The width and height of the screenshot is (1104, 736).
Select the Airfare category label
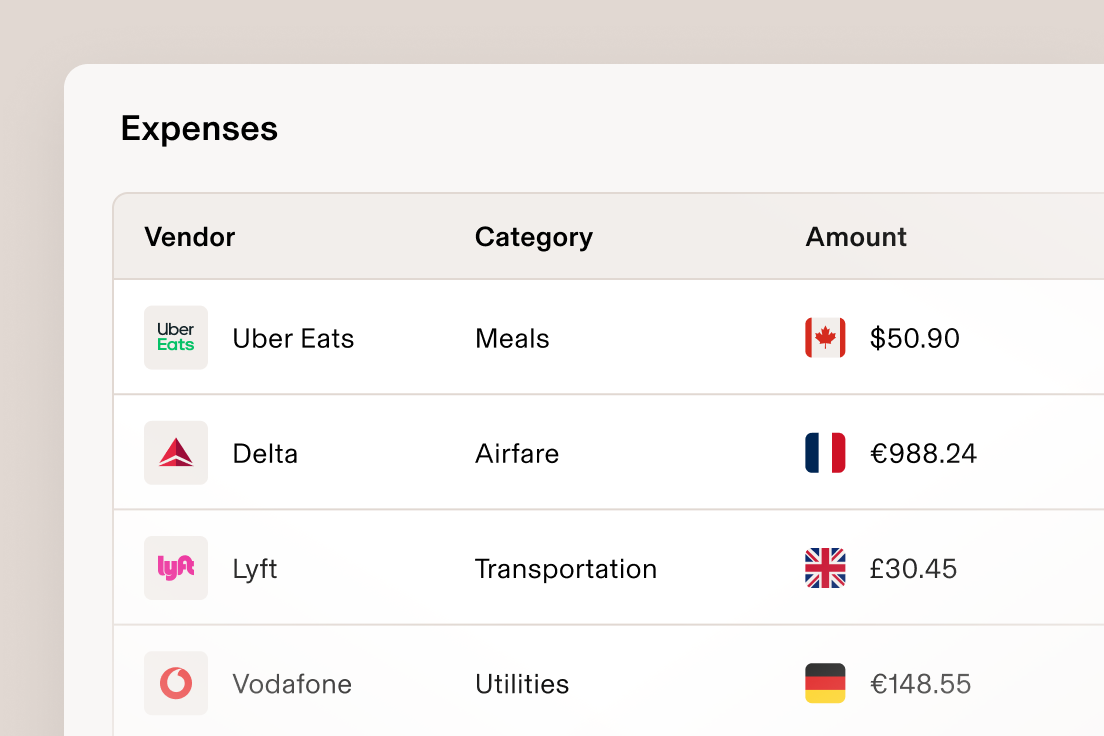tap(517, 453)
